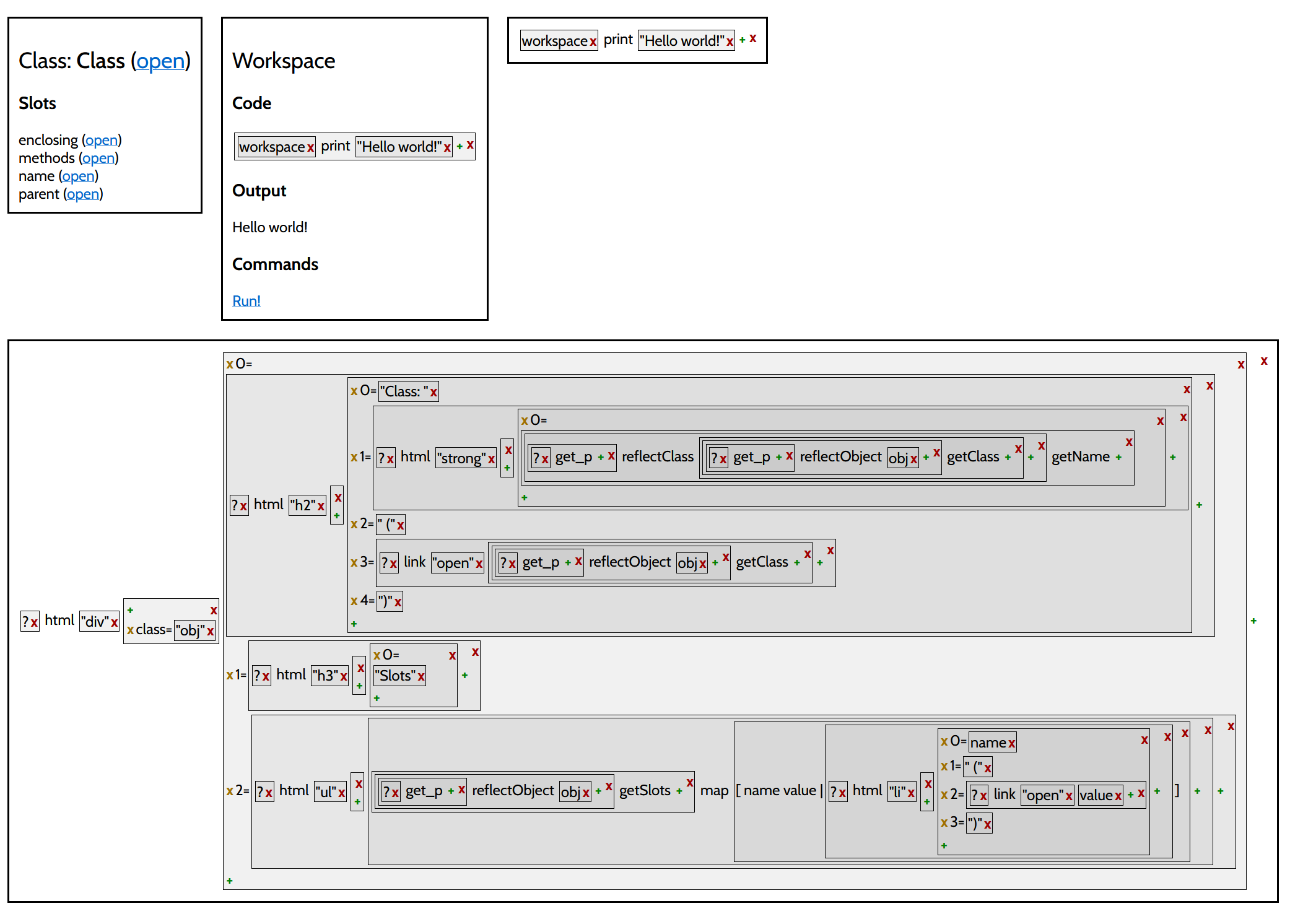Click getName message in expression
The height and width of the screenshot is (924, 1290).
coord(1080,456)
